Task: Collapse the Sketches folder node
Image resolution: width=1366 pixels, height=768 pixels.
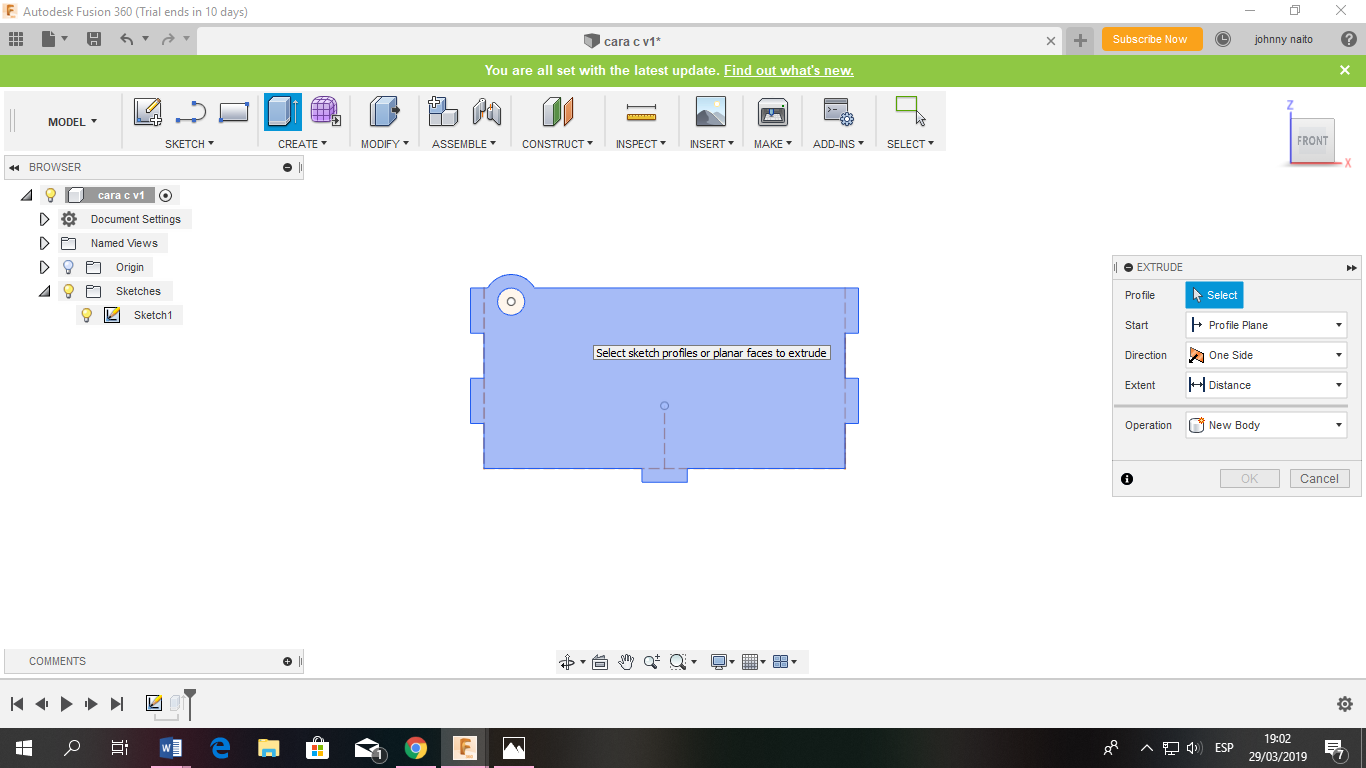Action: click(x=44, y=291)
